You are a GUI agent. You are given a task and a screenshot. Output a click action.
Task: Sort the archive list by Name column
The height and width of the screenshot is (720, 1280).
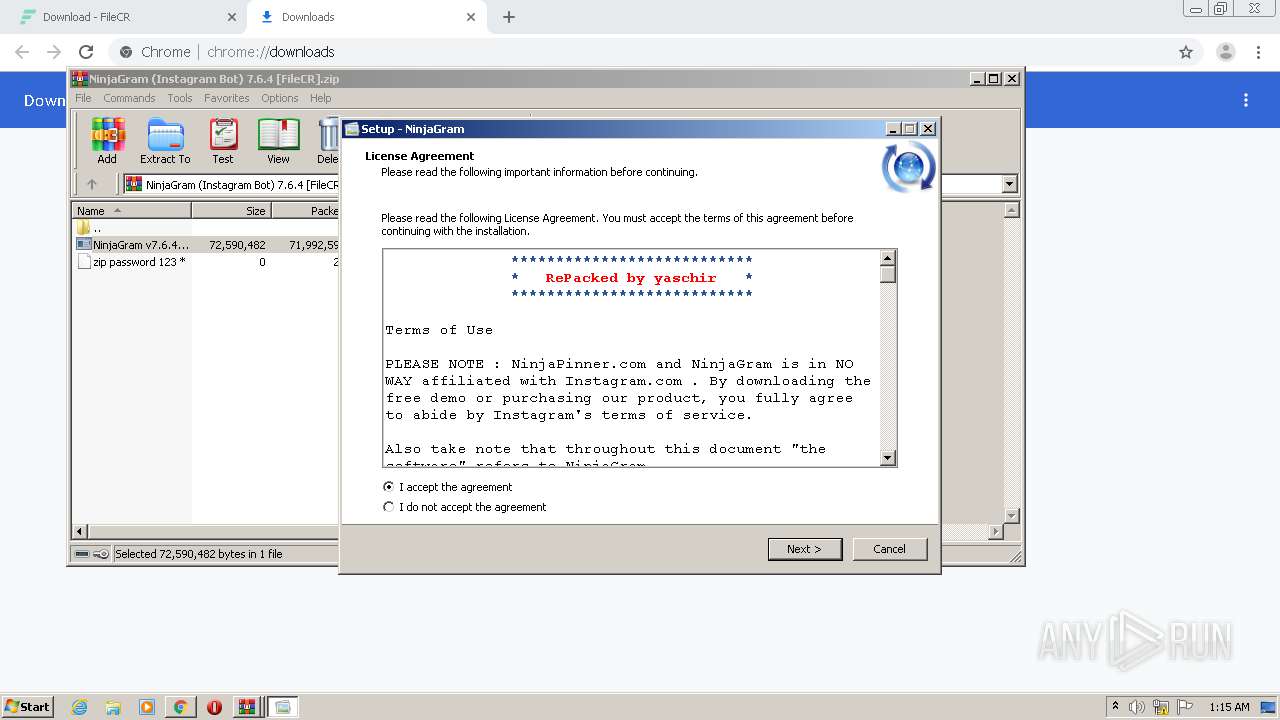click(x=131, y=210)
